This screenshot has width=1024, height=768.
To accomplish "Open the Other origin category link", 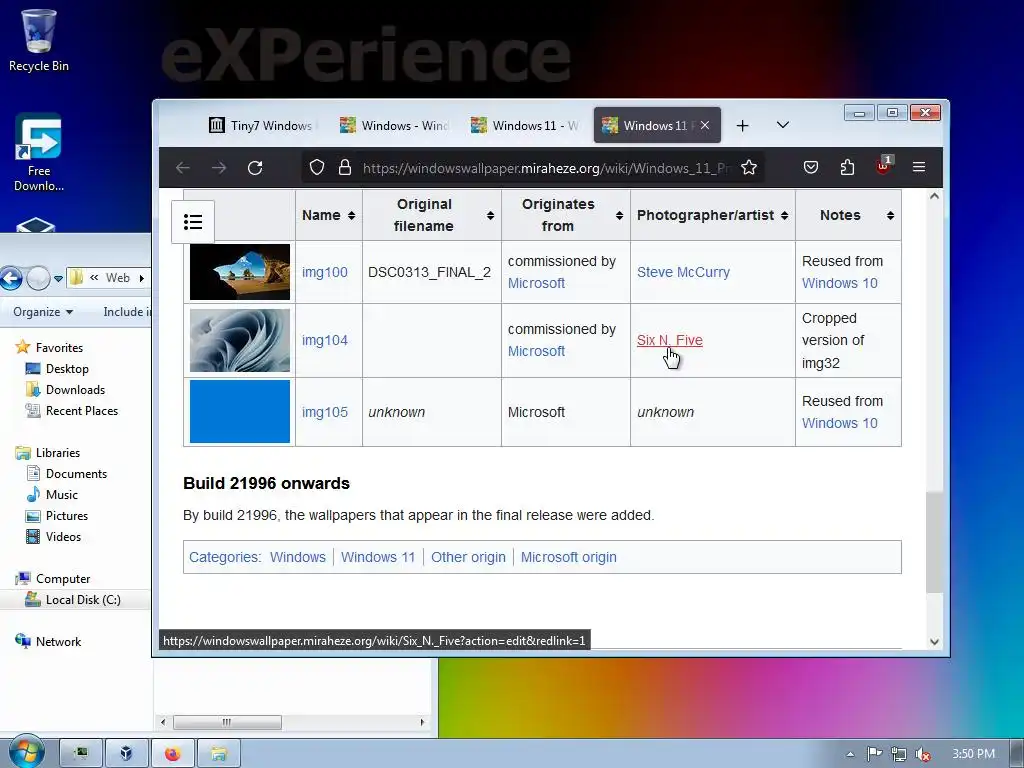I will (468, 557).
